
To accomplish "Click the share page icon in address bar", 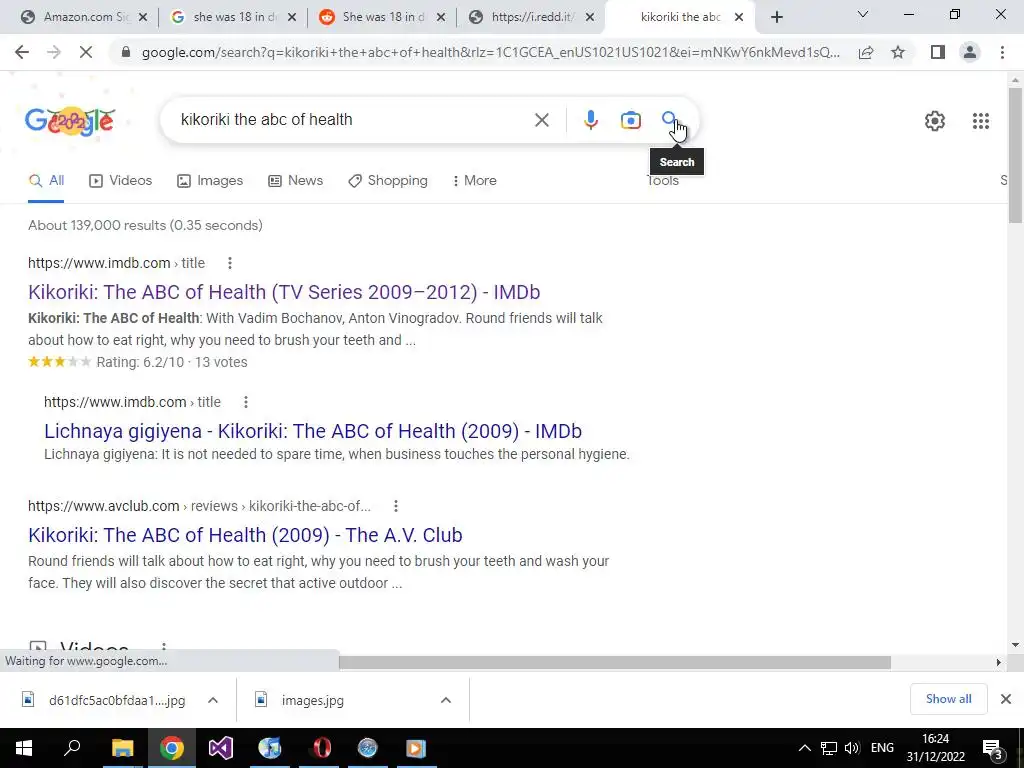I will tap(866, 52).
